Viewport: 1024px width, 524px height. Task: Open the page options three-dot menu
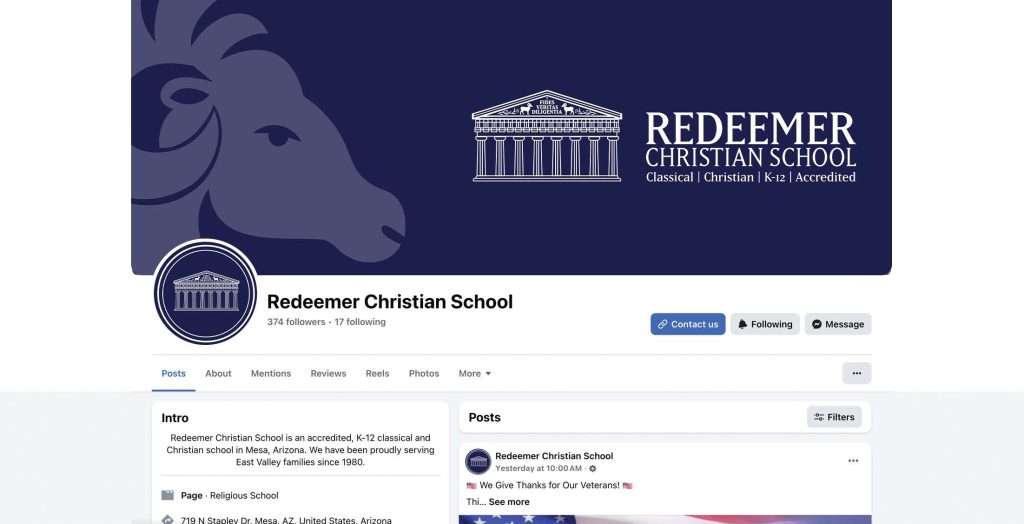(857, 373)
